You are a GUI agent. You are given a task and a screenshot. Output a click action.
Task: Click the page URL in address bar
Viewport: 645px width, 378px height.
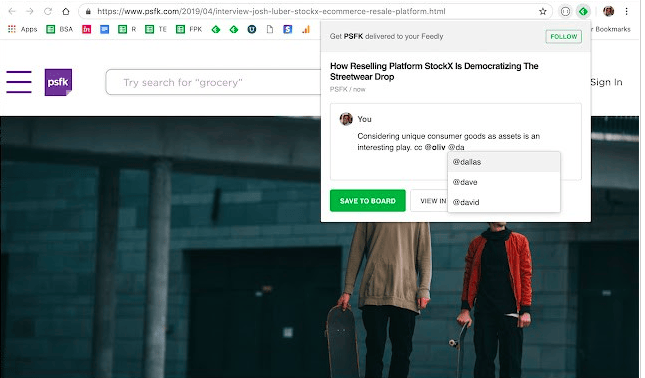[271, 12]
